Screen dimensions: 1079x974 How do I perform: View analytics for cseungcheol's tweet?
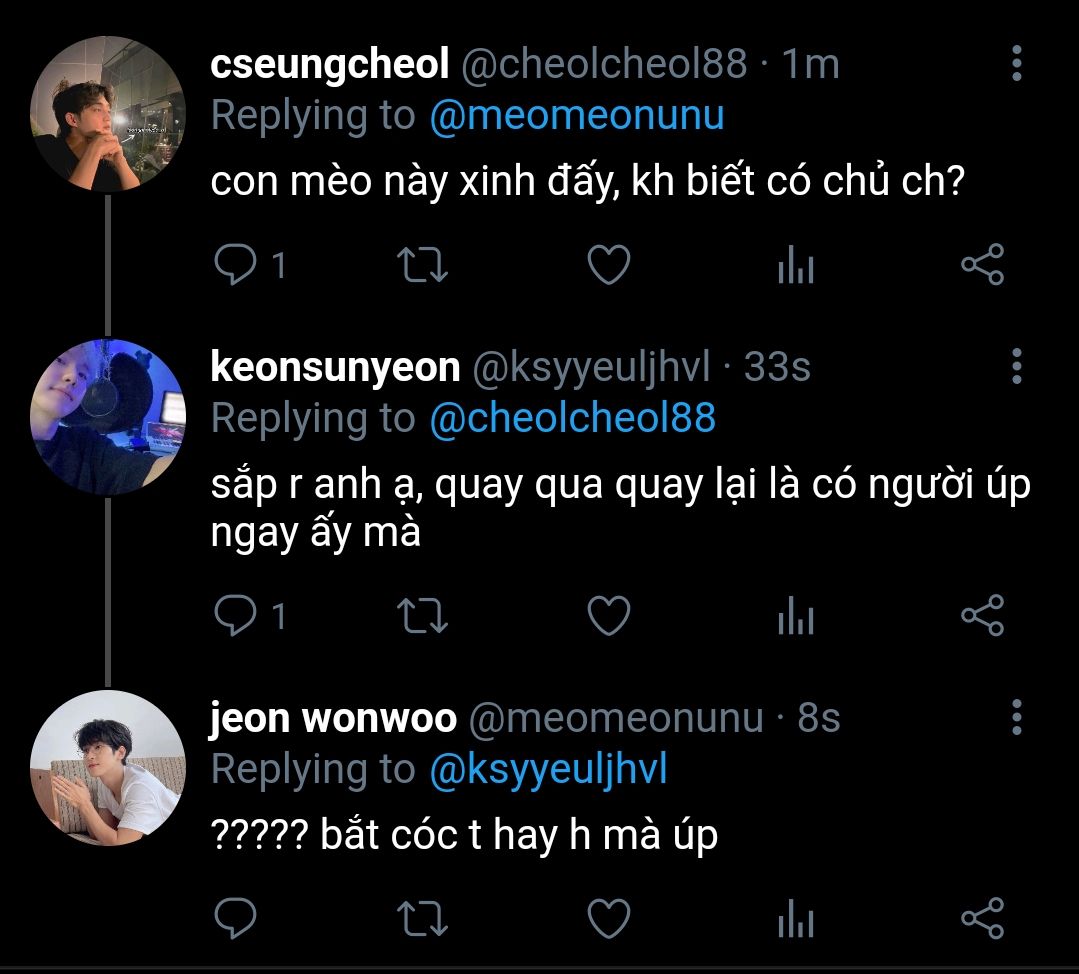tap(795, 267)
